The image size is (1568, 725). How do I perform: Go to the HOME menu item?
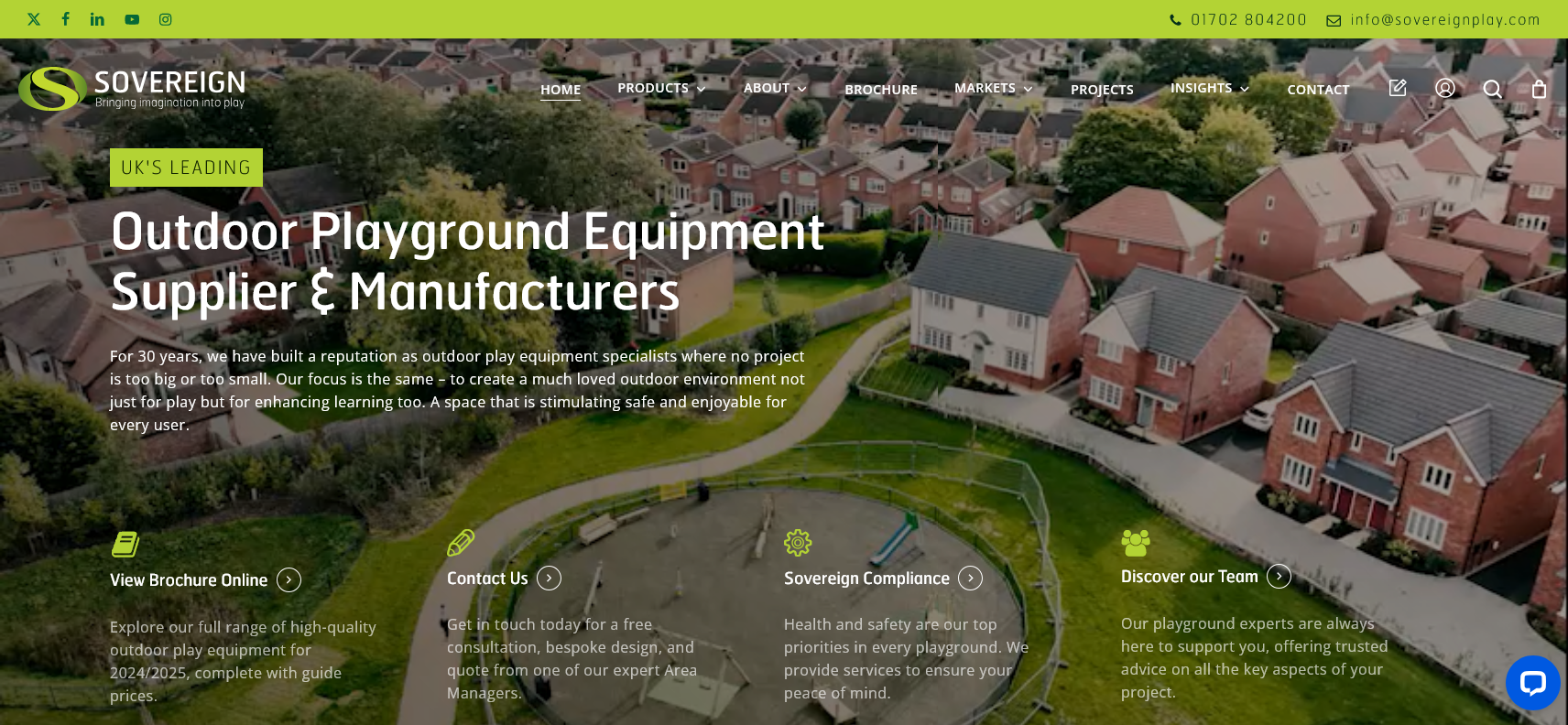561,90
